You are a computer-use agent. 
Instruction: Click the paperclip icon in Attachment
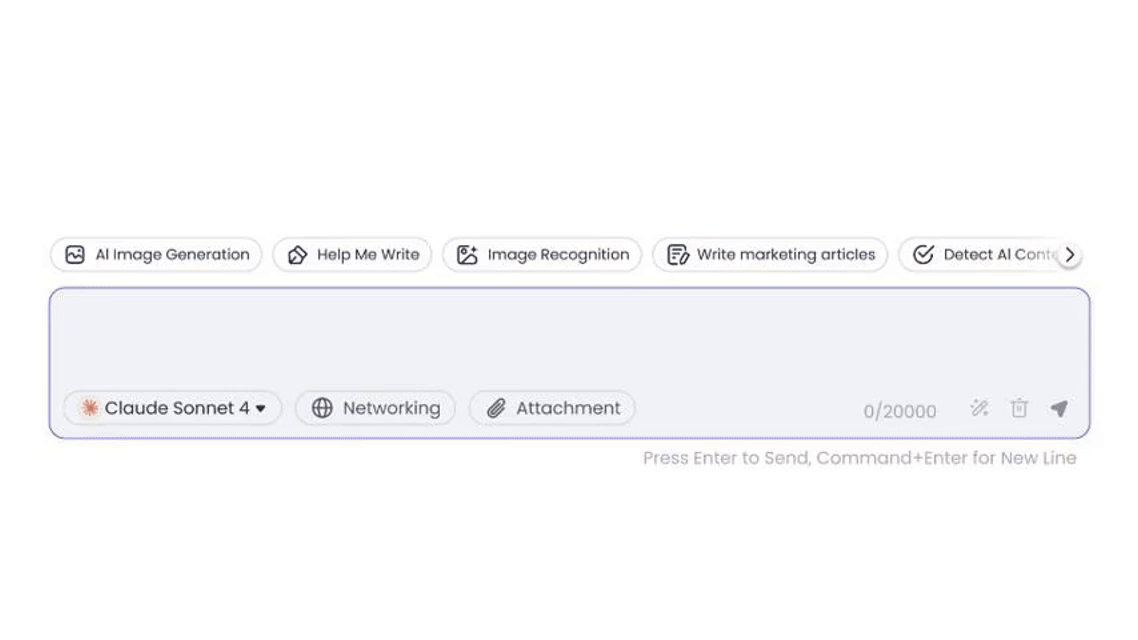click(x=496, y=408)
